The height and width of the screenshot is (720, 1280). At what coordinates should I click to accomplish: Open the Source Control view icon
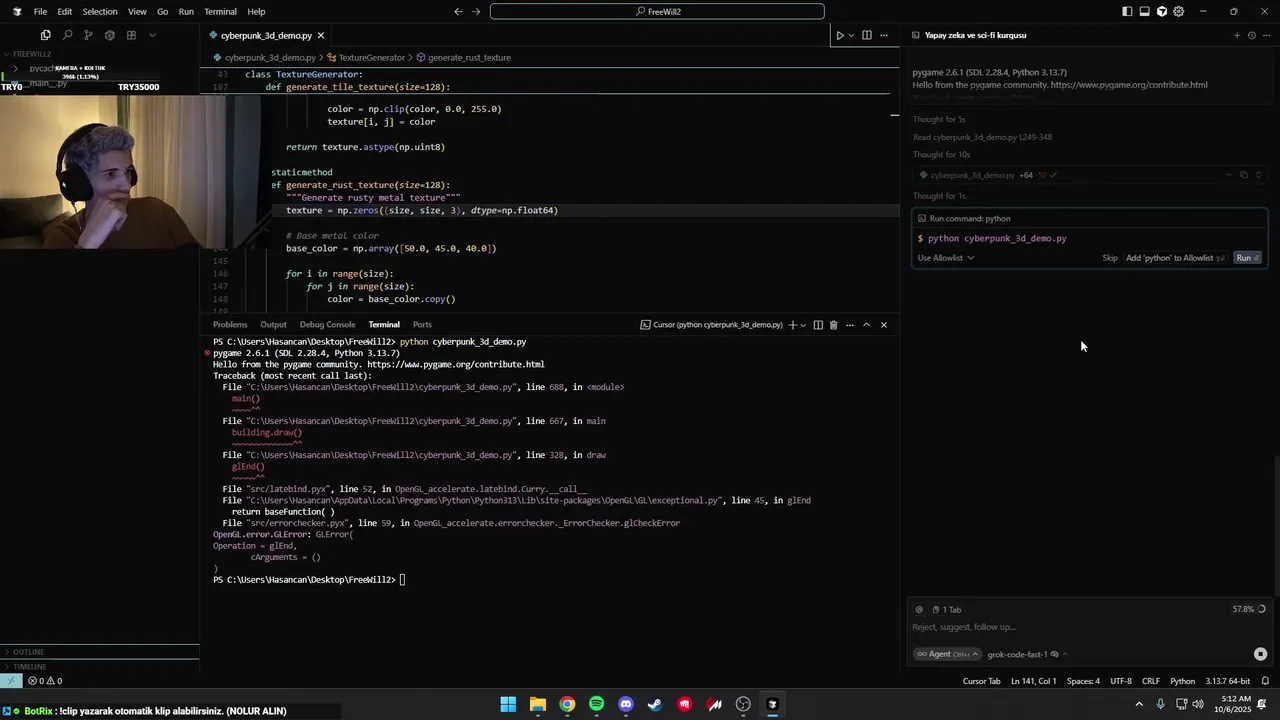coord(88,35)
